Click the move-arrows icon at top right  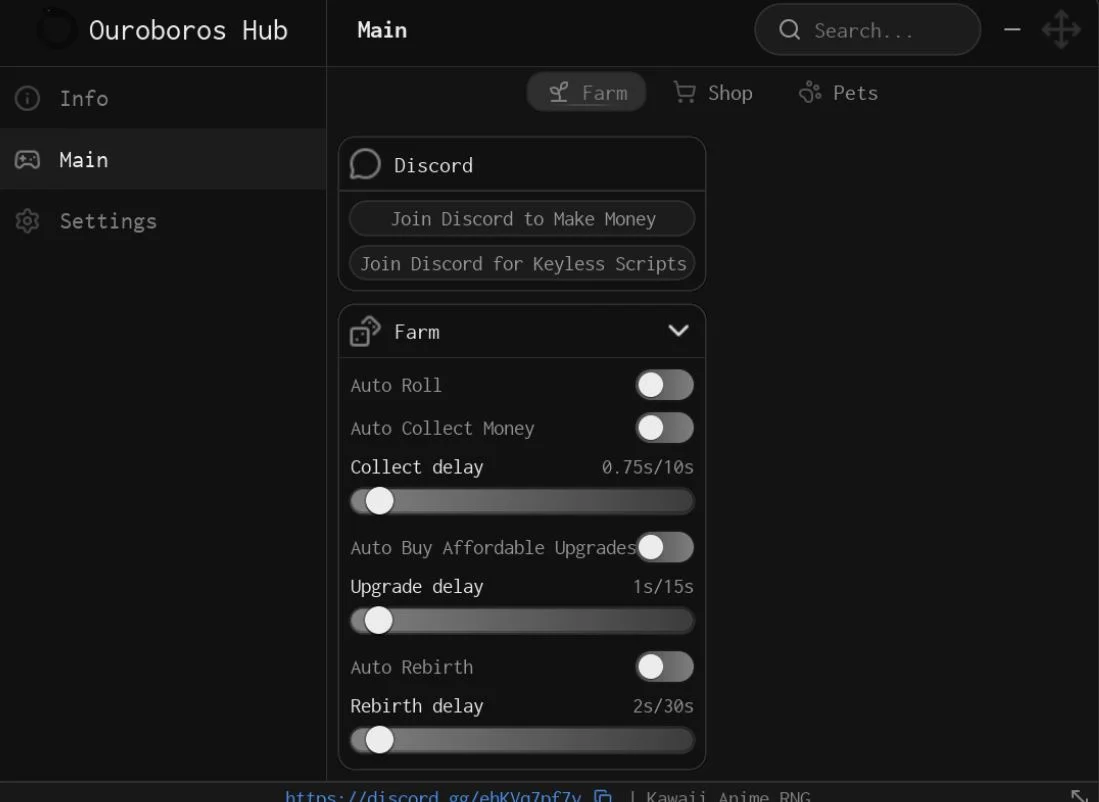pos(1060,29)
